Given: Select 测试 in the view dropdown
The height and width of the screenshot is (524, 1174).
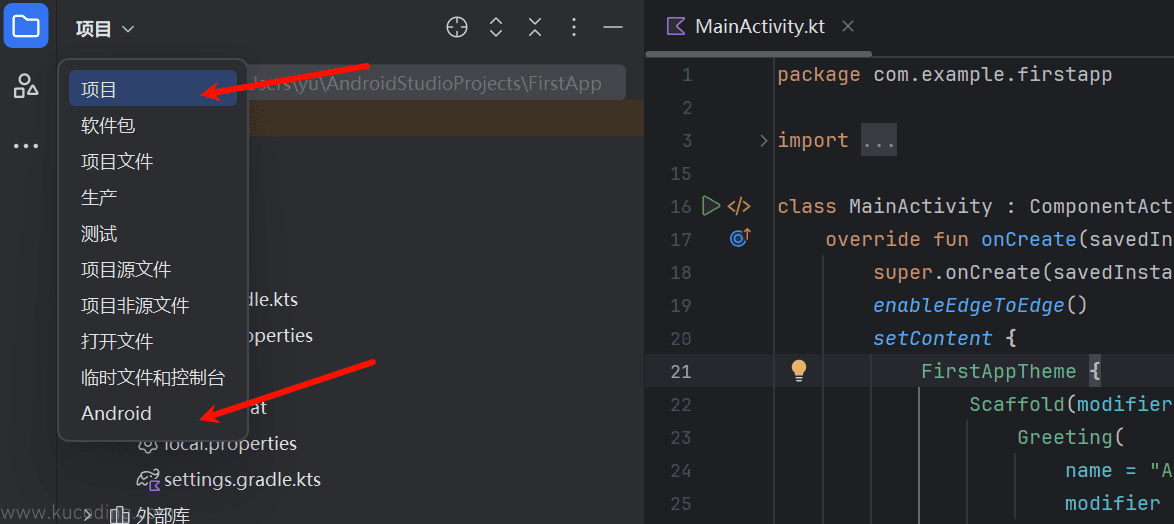Looking at the screenshot, I should (x=153, y=234).
